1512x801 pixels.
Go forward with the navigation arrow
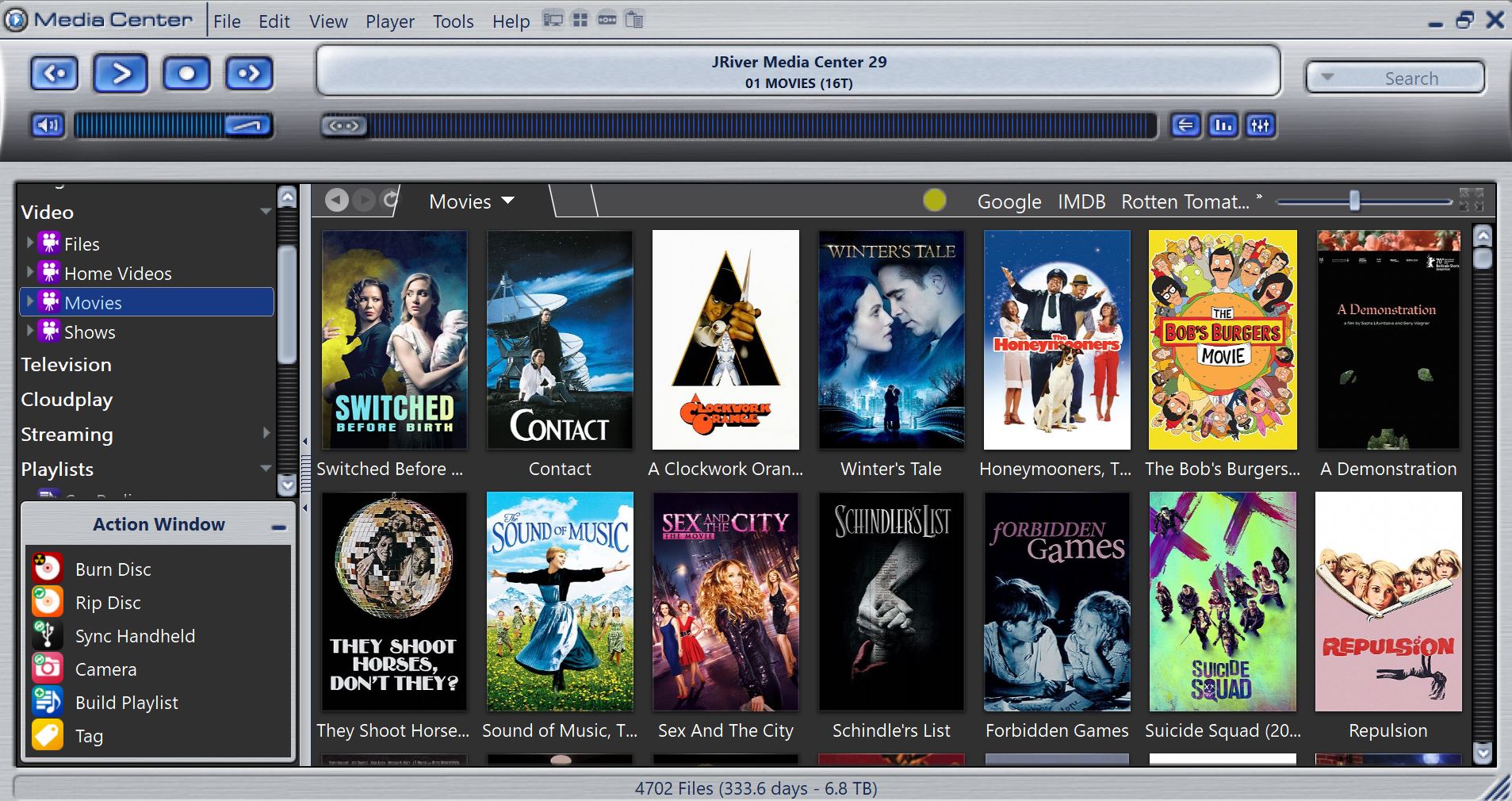[x=364, y=201]
